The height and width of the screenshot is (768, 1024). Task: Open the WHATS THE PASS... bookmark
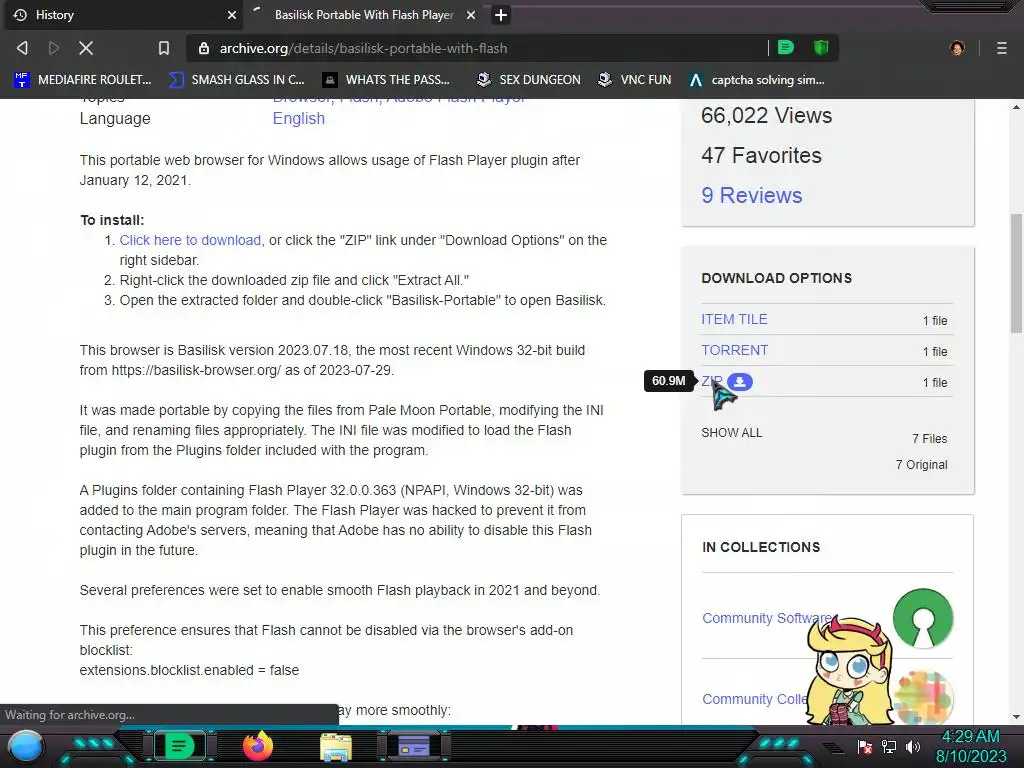[386, 80]
